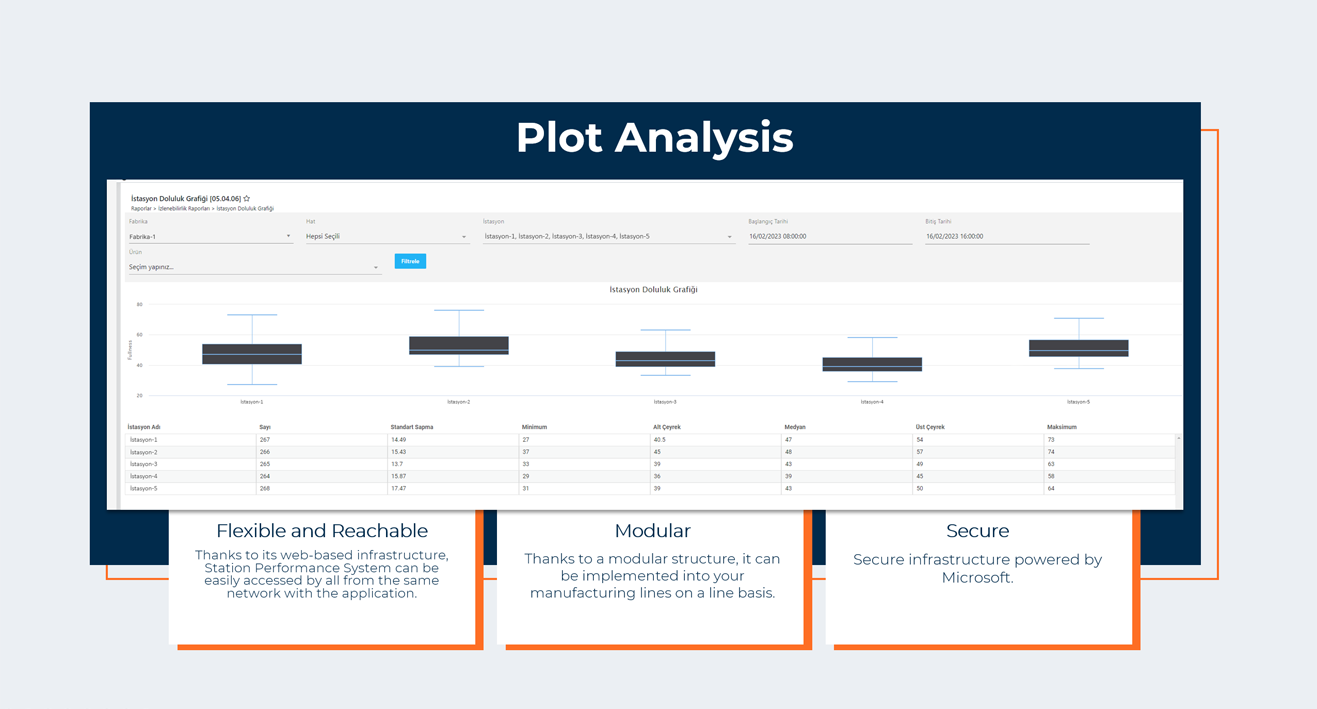Click the Bitiş Tarihi date field
The height and width of the screenshot is (709, 1317).
coord(1006,237)
